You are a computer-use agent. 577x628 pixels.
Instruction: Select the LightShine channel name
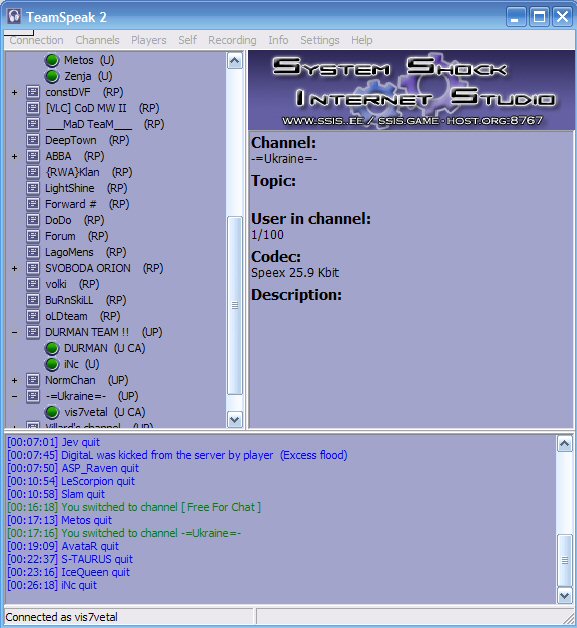point(70,188)
